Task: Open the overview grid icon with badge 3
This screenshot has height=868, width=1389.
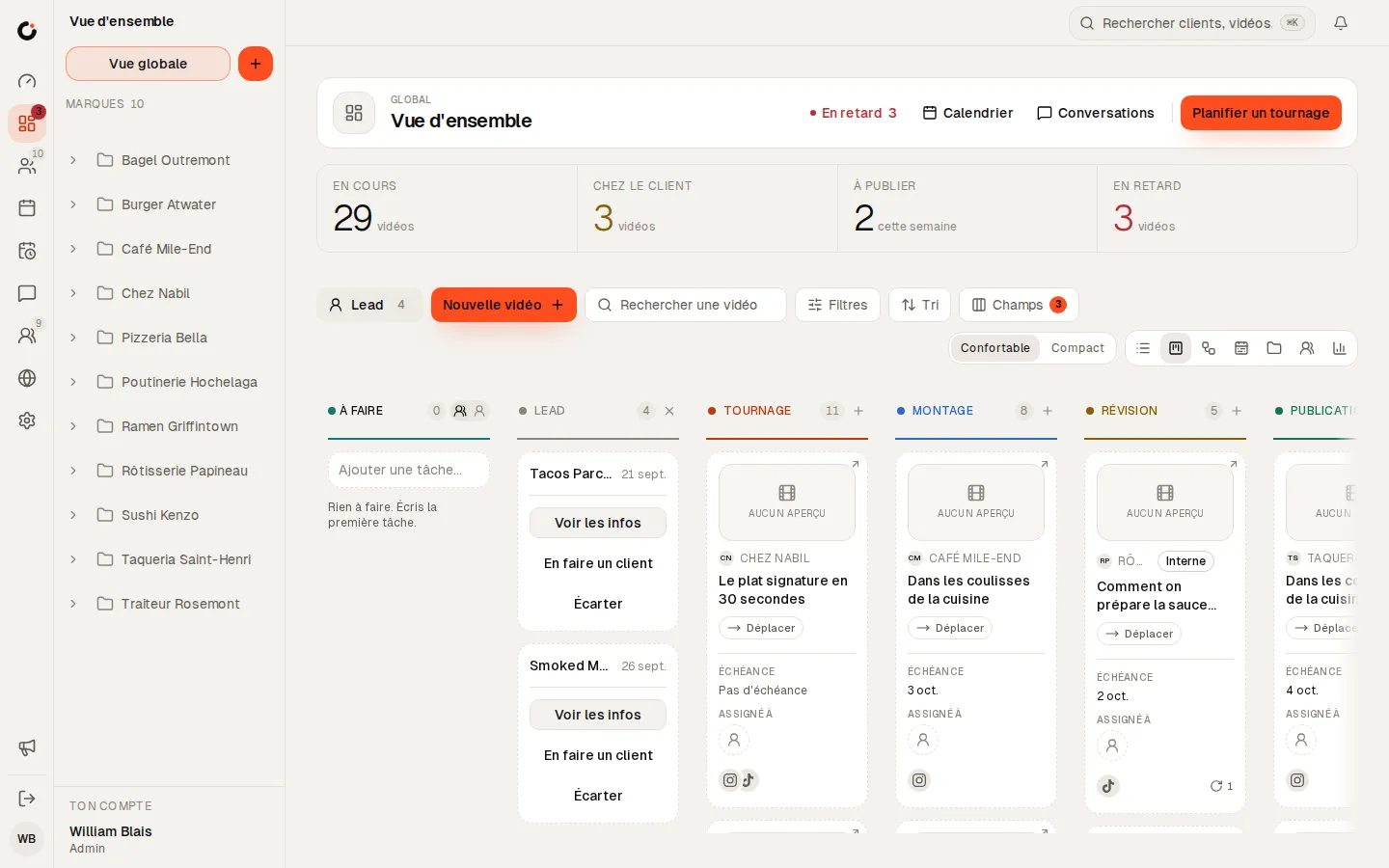Action: [27, 123]
